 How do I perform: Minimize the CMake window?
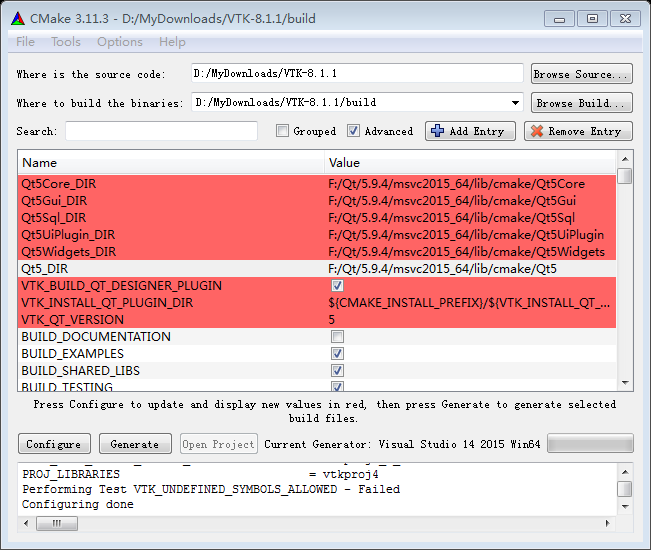pyautogui.click(x=559, y=19)
